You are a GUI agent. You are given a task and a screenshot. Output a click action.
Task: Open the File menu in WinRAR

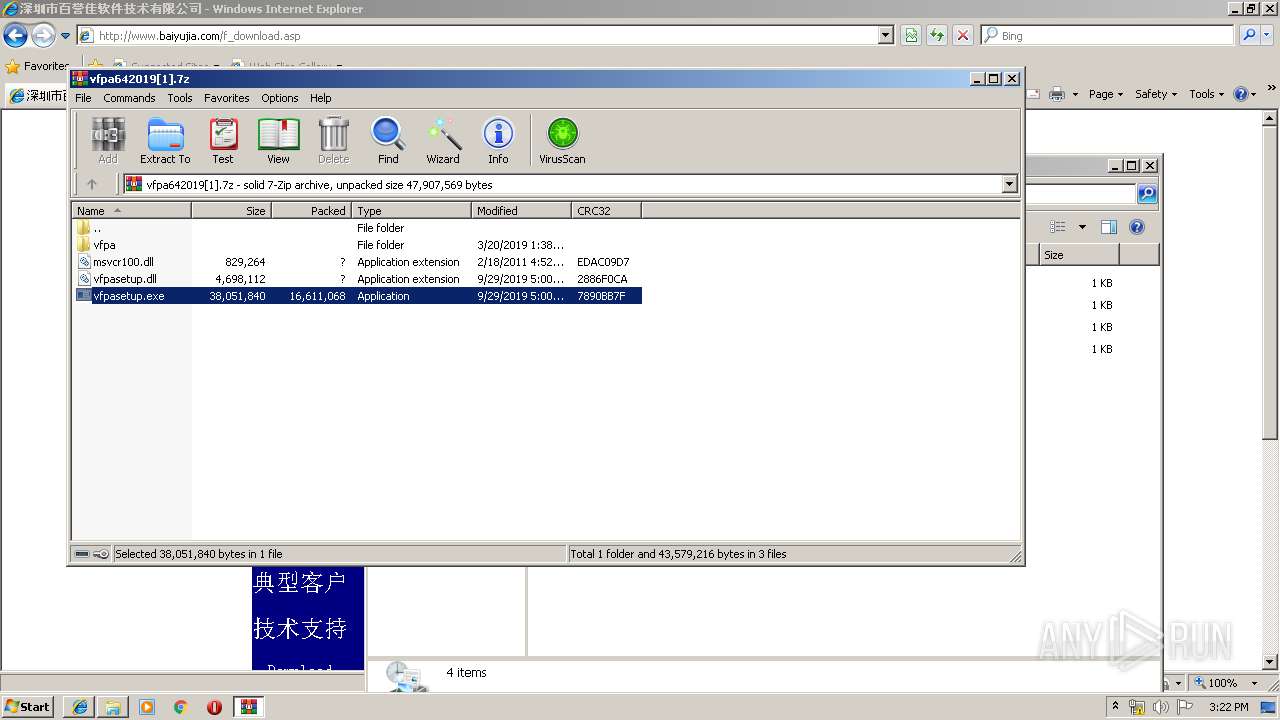coord(83,98)
